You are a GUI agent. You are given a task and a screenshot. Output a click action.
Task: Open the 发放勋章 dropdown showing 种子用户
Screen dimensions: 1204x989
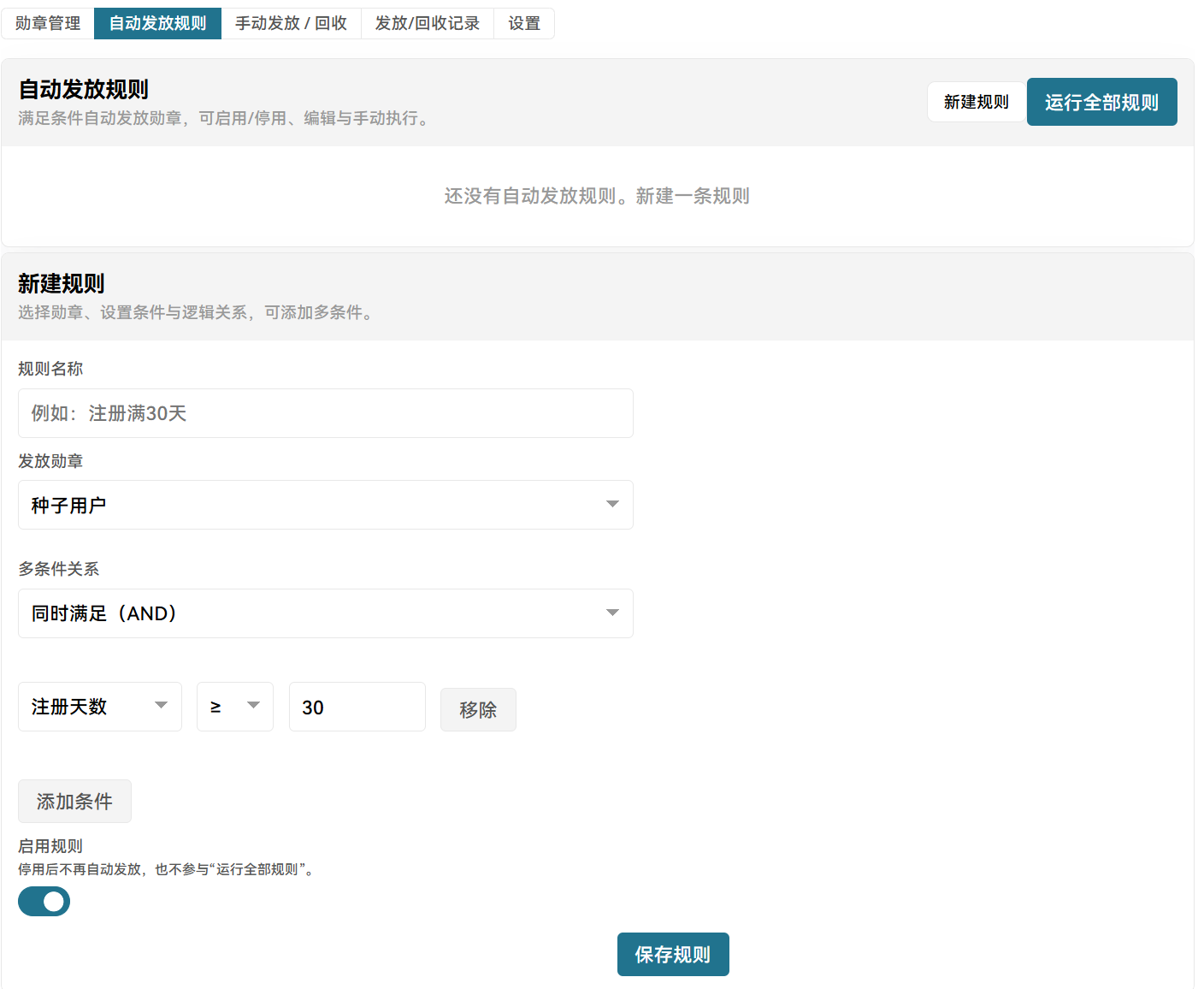(x=326, y=505)
